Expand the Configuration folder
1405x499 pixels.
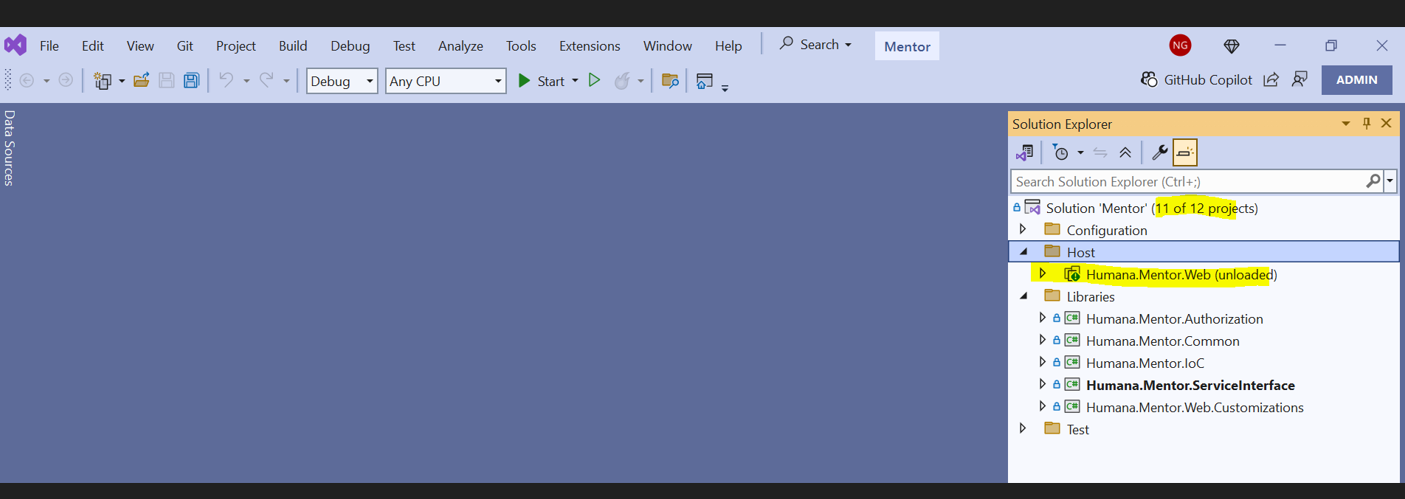point(1023,230)
